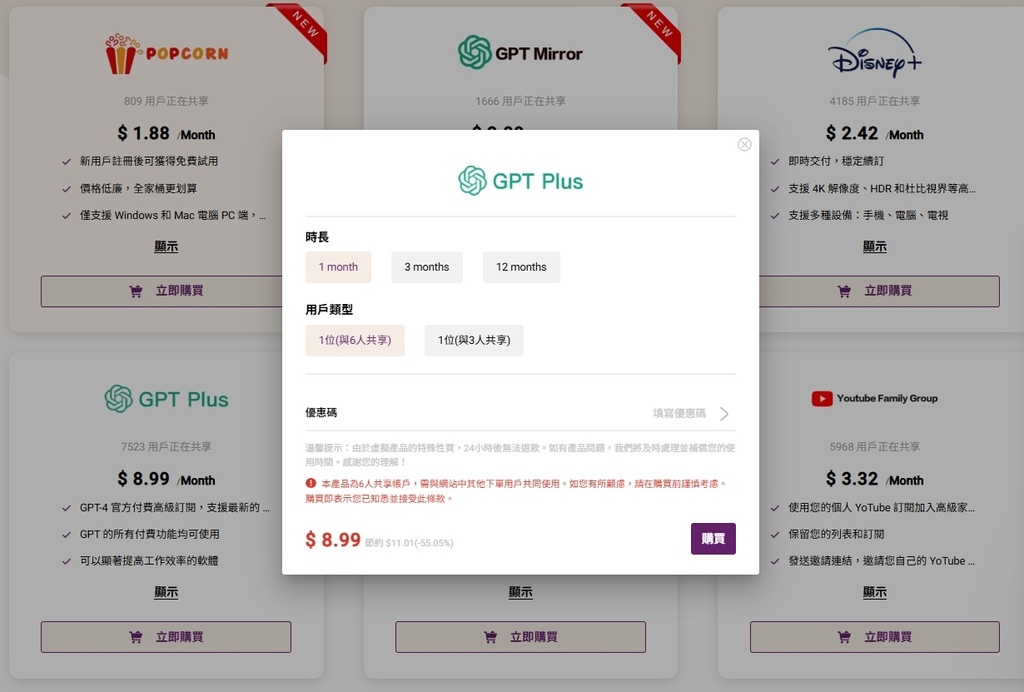Screen dimensions: 1024x692
Task: Choose 1位(與6人共享) user type
Action: (355, 340)
